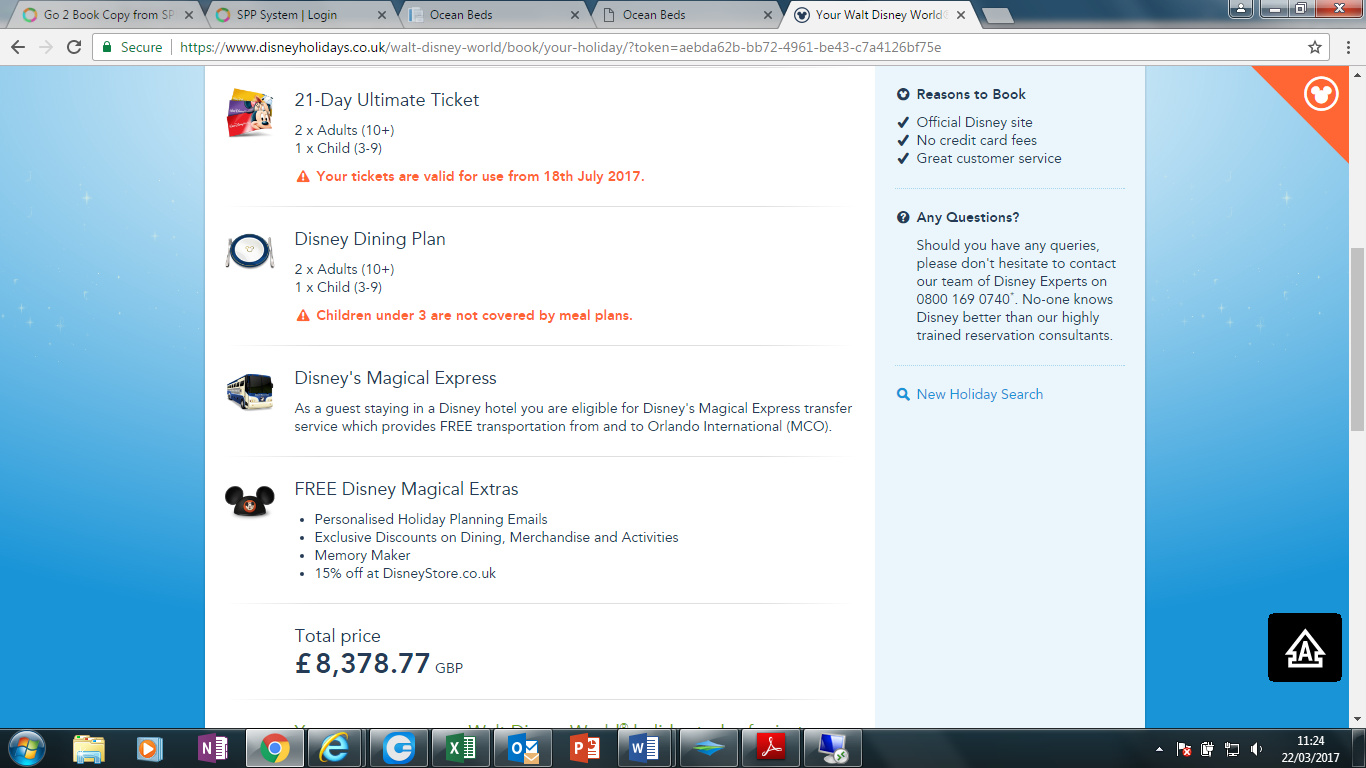
Task: Click the scrollbar down arrow
Action: [1357, 719]
